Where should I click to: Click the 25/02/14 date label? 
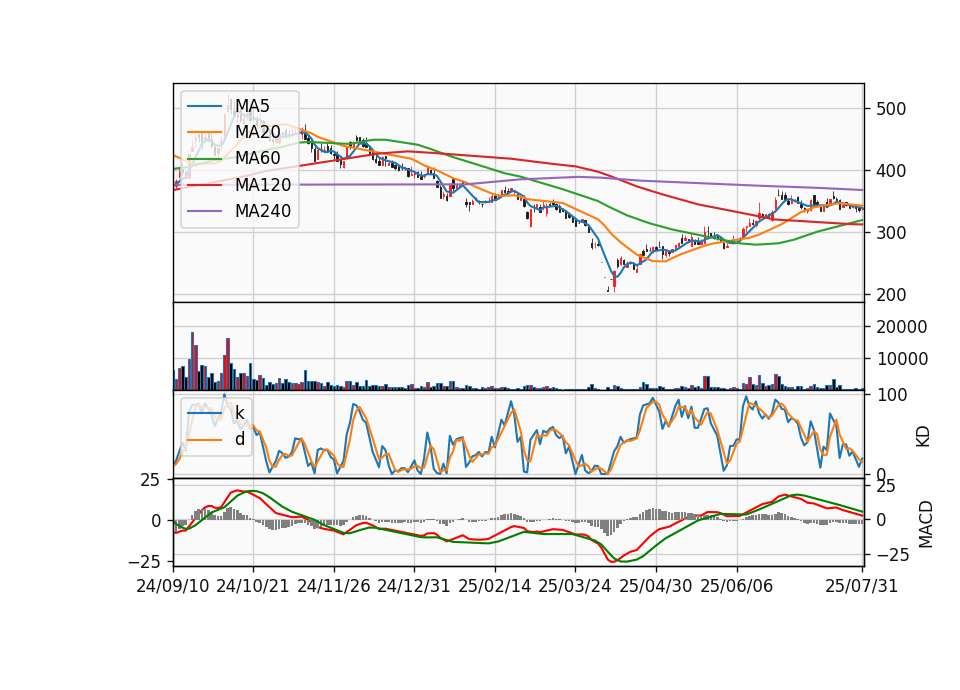coord(495,586)
